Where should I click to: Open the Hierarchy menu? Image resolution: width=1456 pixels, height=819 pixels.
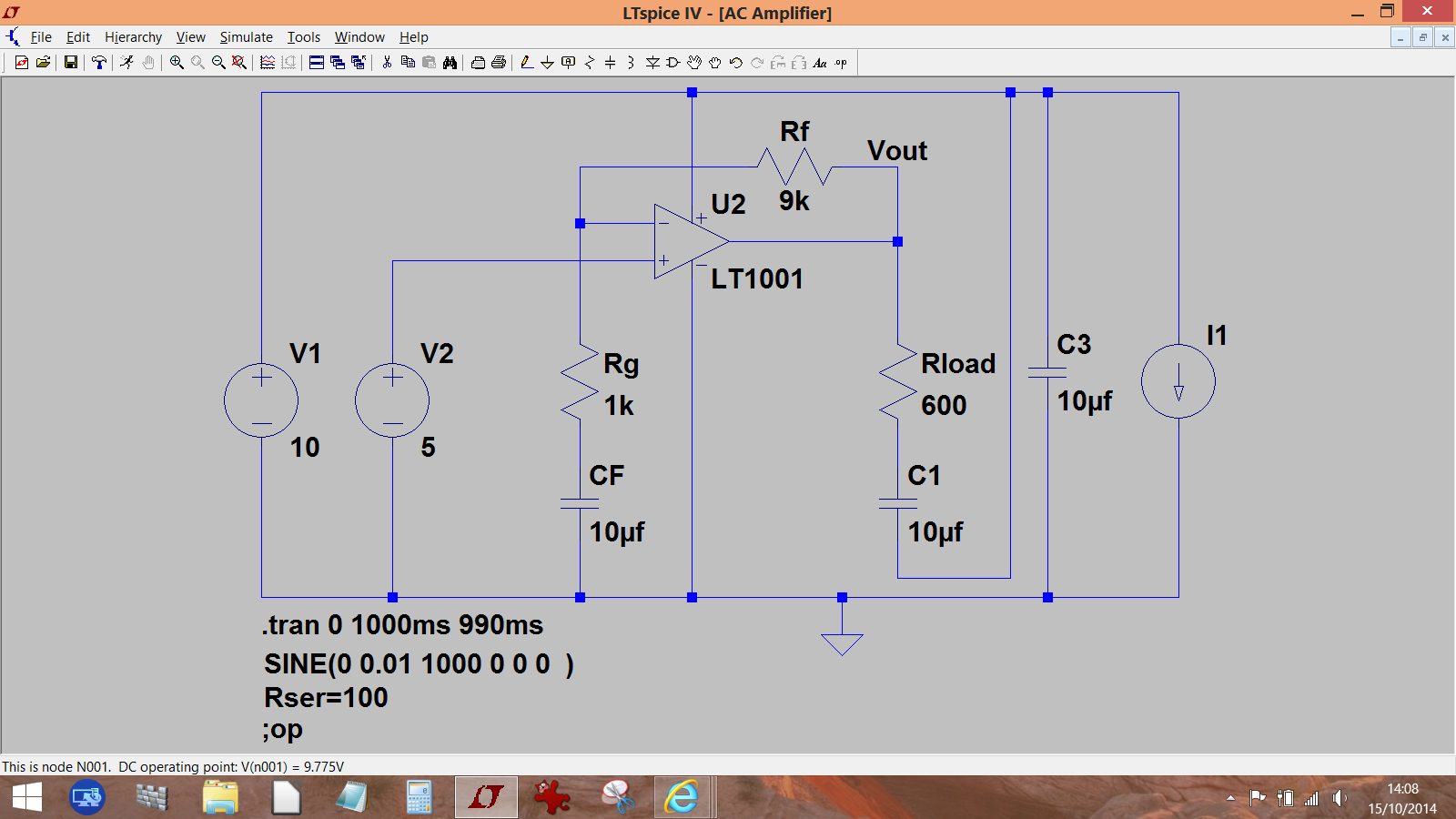coord(133,37)
